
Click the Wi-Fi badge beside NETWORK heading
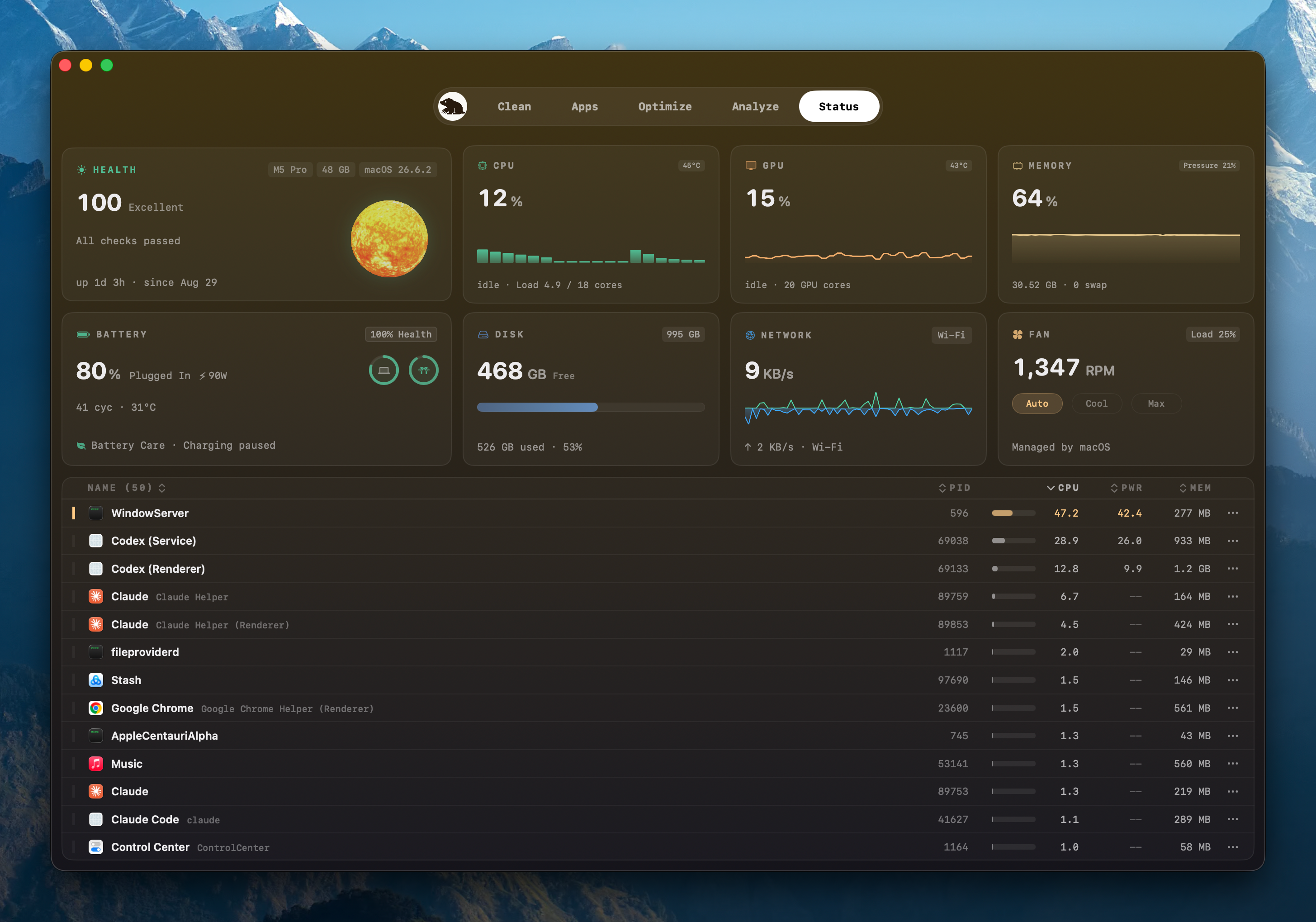[951, 335]
